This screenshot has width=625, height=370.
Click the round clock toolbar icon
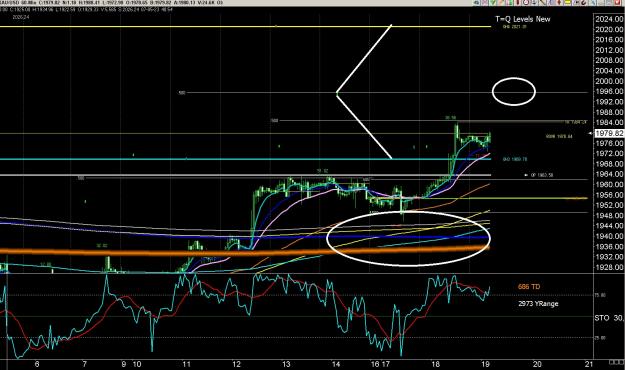click(x=526, y=2)
